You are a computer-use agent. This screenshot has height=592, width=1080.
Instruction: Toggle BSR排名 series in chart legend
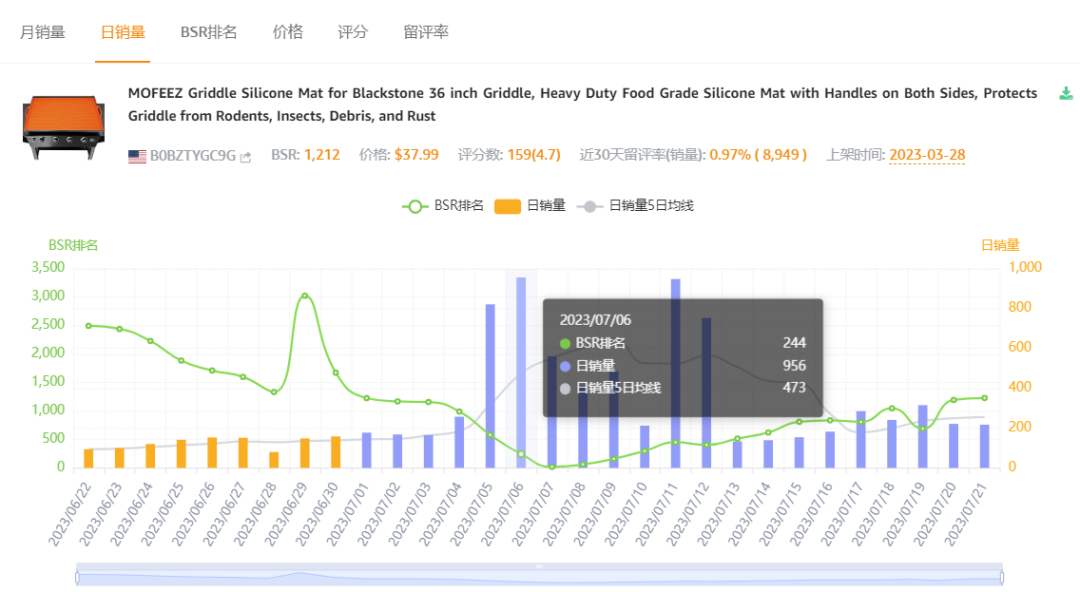click(x=444, y=206)
